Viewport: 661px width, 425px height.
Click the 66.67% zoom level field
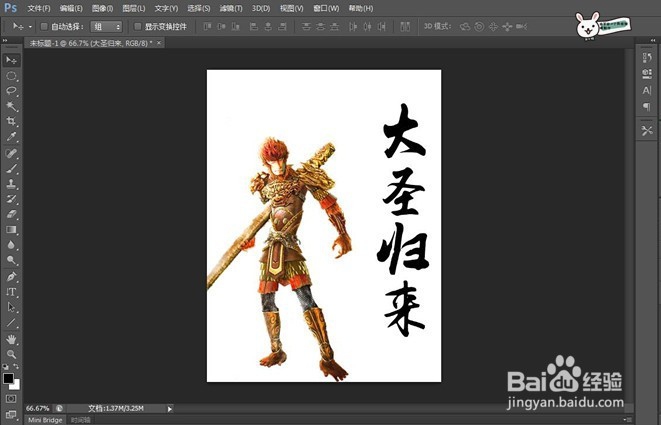pos(38,409)
